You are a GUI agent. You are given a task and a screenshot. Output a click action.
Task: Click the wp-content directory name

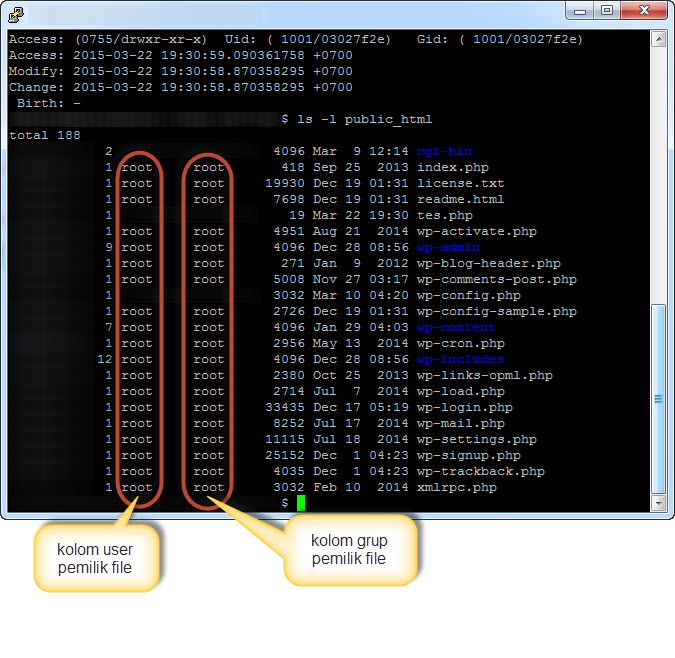pyautogui.click(x=456, y=327)
